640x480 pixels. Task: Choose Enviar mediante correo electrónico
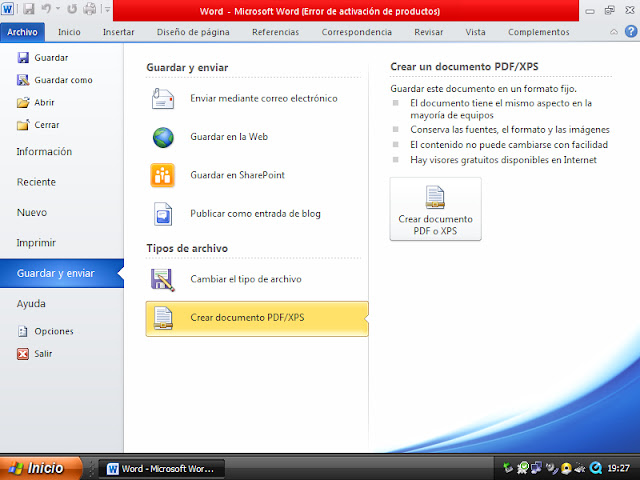pyautogui.click(x=264, y=98)
